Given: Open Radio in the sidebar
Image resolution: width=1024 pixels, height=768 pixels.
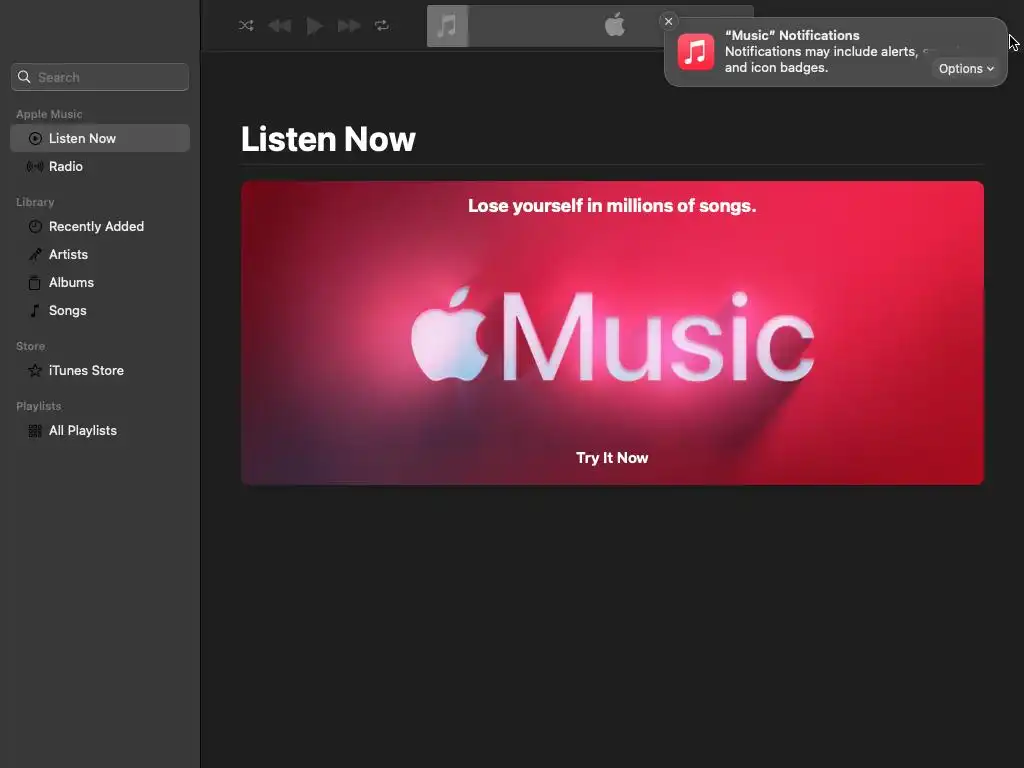Looking at the screenshot, I should 100,167.
